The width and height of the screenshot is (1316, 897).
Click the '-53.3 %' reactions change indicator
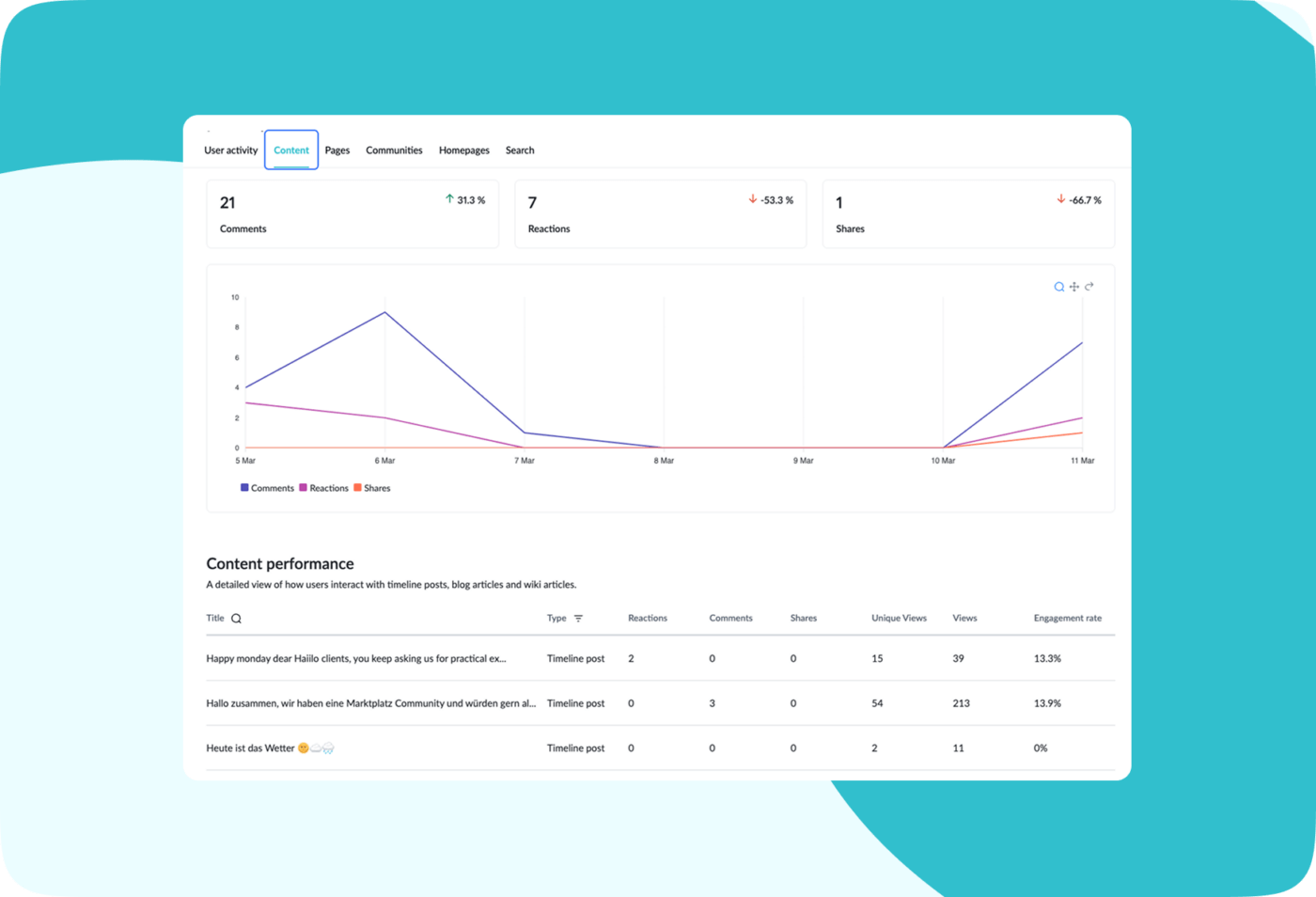(x=771, y=200)
